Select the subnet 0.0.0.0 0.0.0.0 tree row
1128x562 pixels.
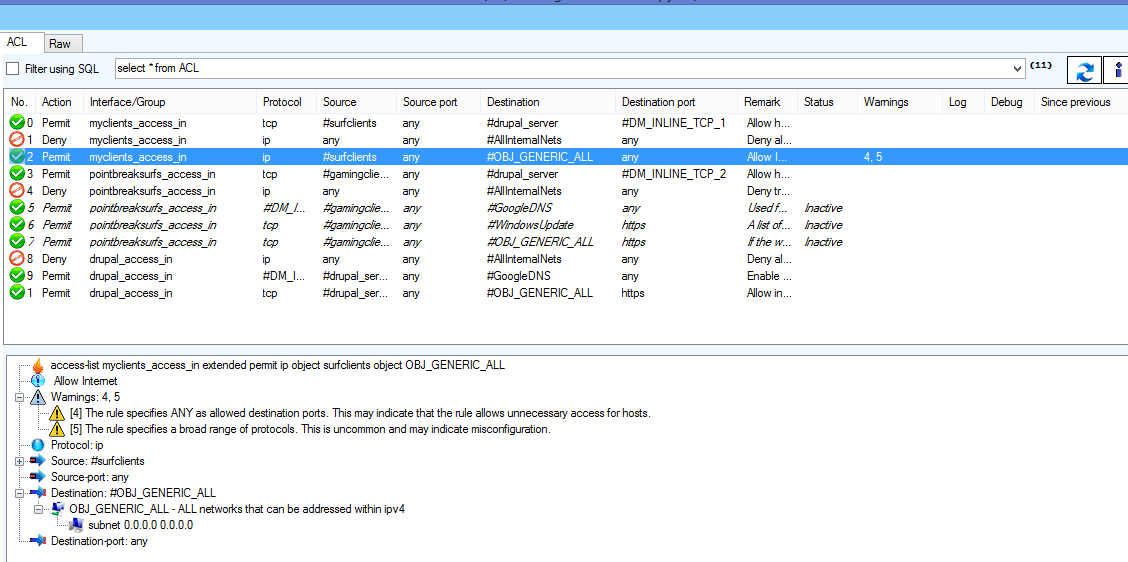click(x=140, y=525)
